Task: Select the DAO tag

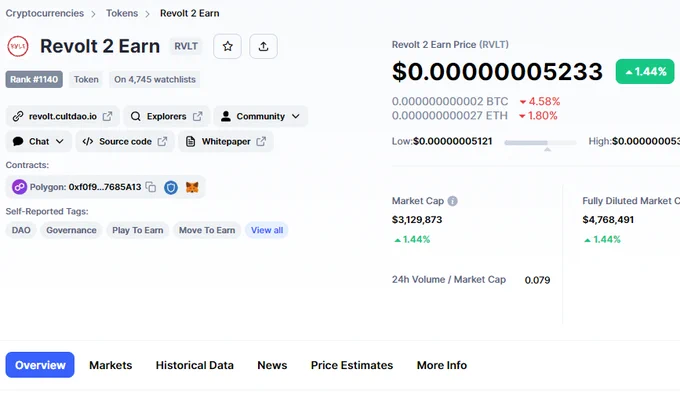Action: 21,230
